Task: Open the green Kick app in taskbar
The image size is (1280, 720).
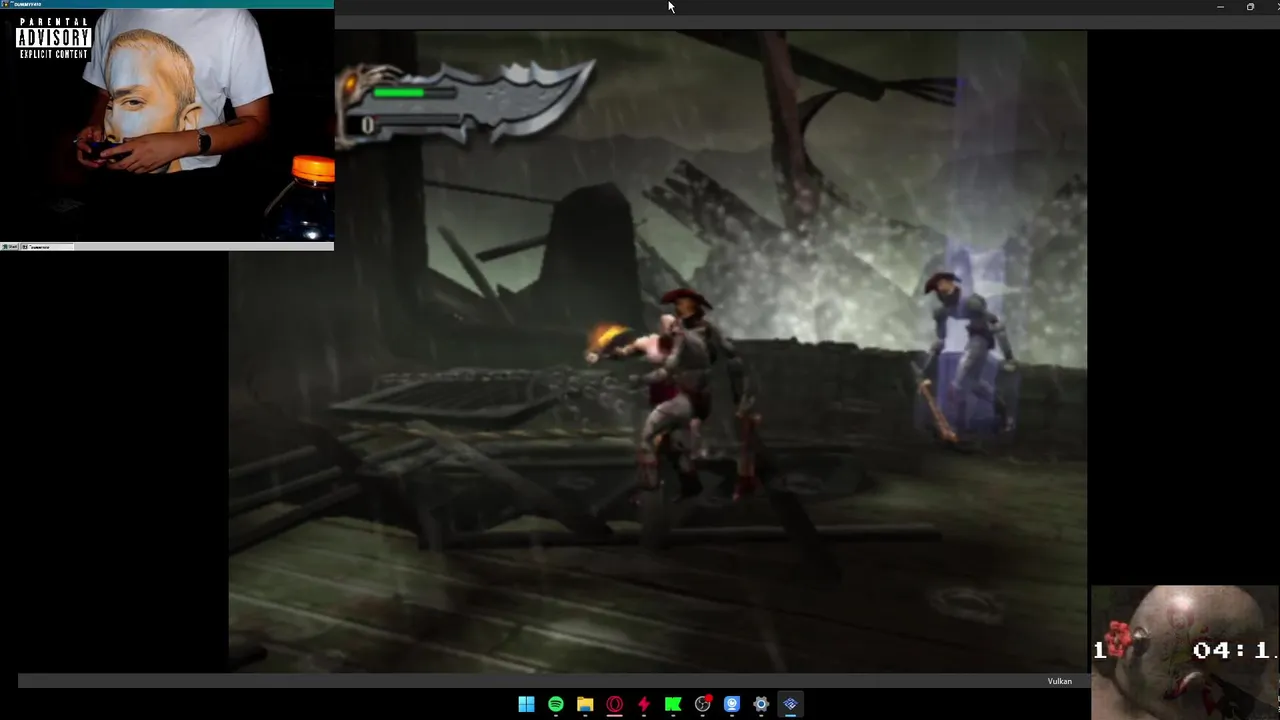Action: coord(673,704)
